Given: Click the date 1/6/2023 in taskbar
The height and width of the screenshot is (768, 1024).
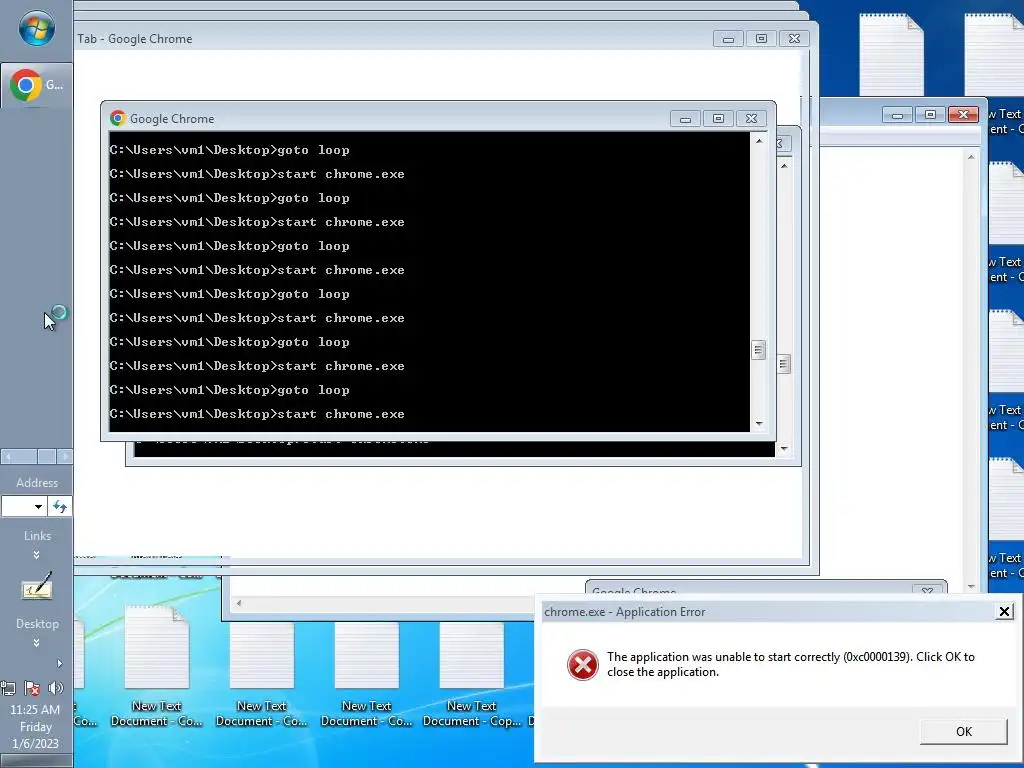Looking at the screenshot, I should click(35, 743).
